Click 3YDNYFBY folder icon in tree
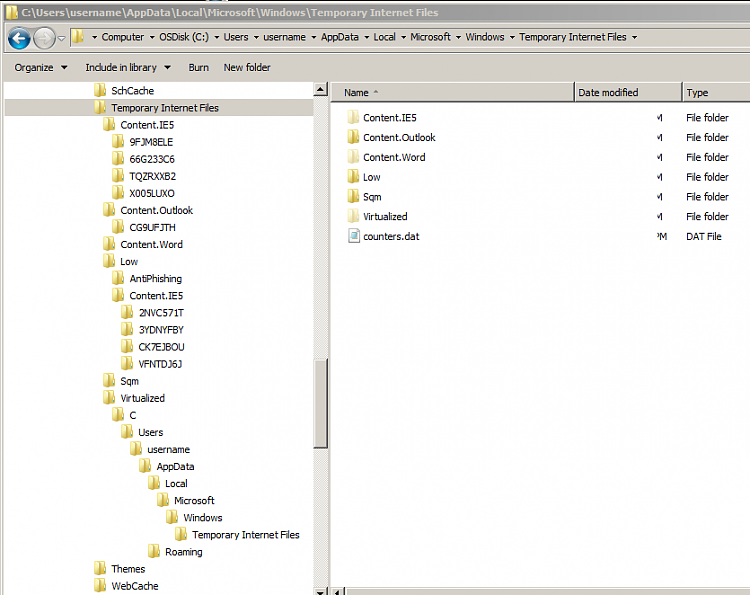The image size is (750, 595). coord(127,330)
